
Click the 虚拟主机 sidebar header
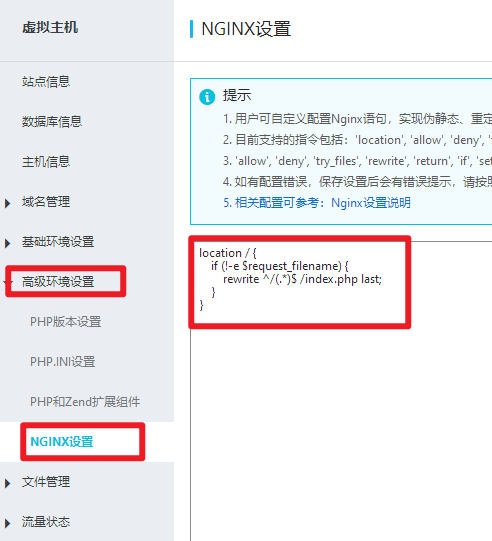50,28
